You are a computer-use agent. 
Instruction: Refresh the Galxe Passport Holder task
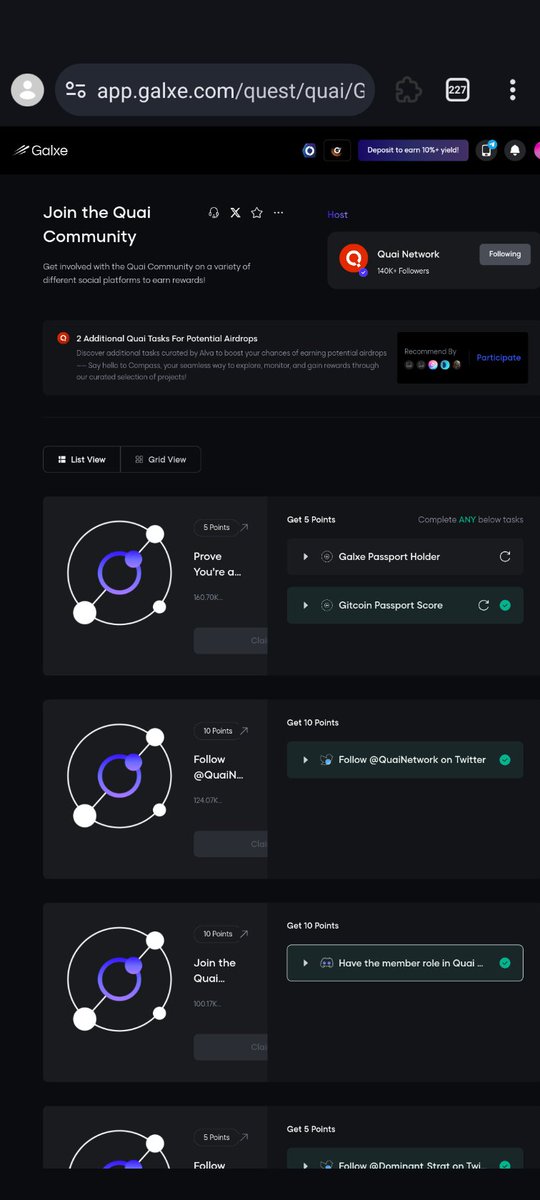click(x=505, y=556)
